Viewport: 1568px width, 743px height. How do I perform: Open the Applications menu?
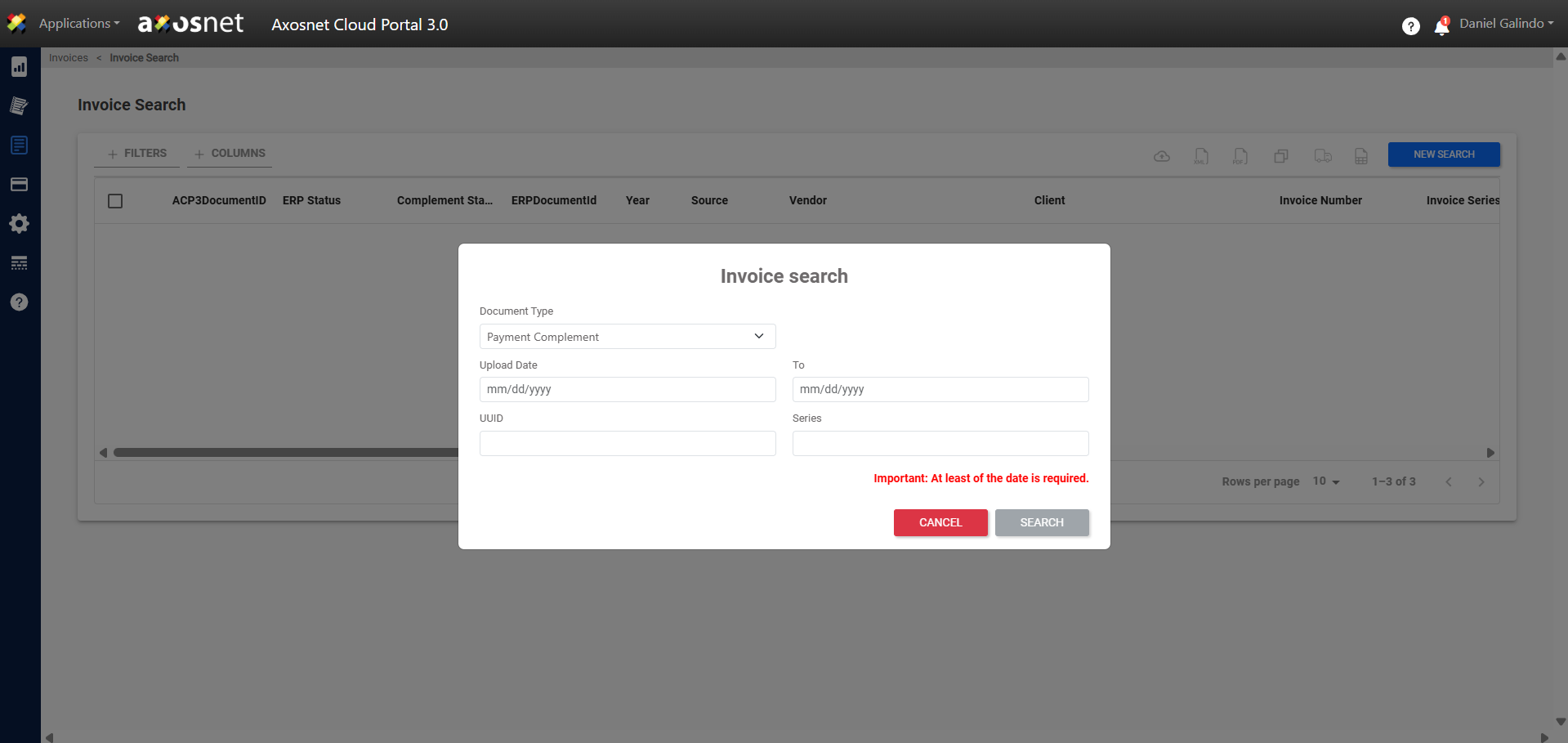[x=79, y=24]
